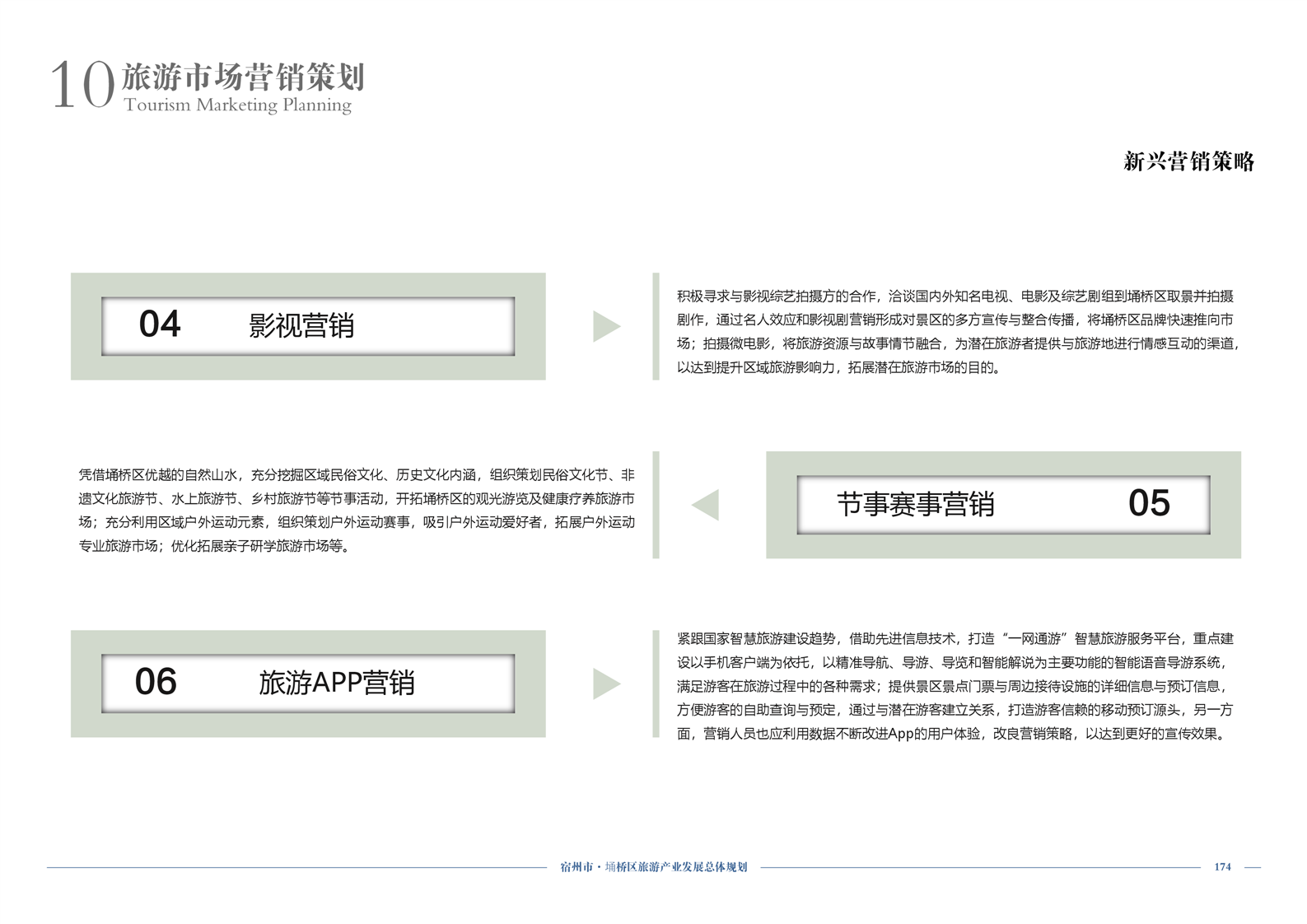The height and width of the screenshot is (924, 1307).
Task: Click the right arrow beside 旅游APP营销
Action: (606, 684)
